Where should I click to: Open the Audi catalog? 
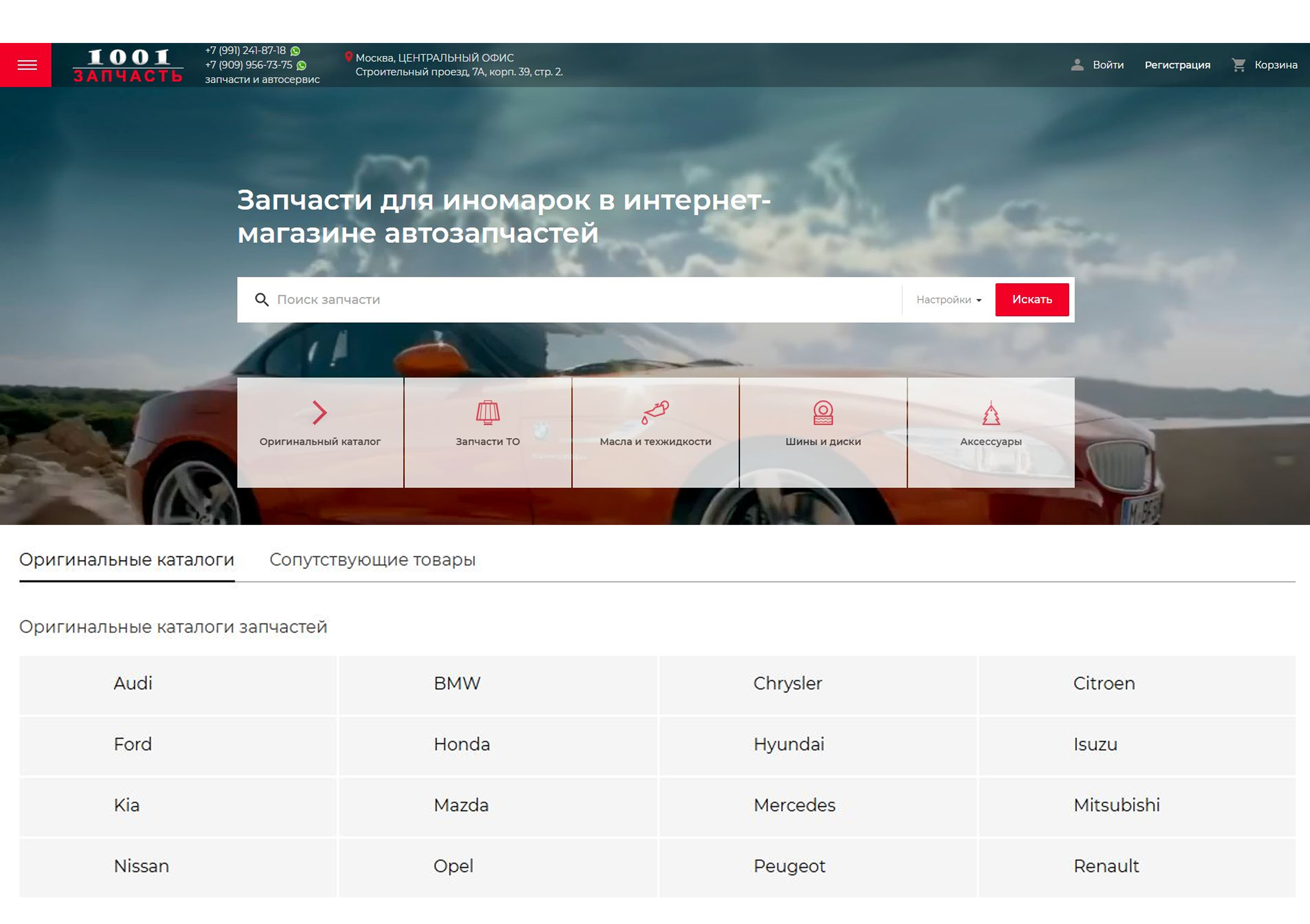tap(178, 685)
